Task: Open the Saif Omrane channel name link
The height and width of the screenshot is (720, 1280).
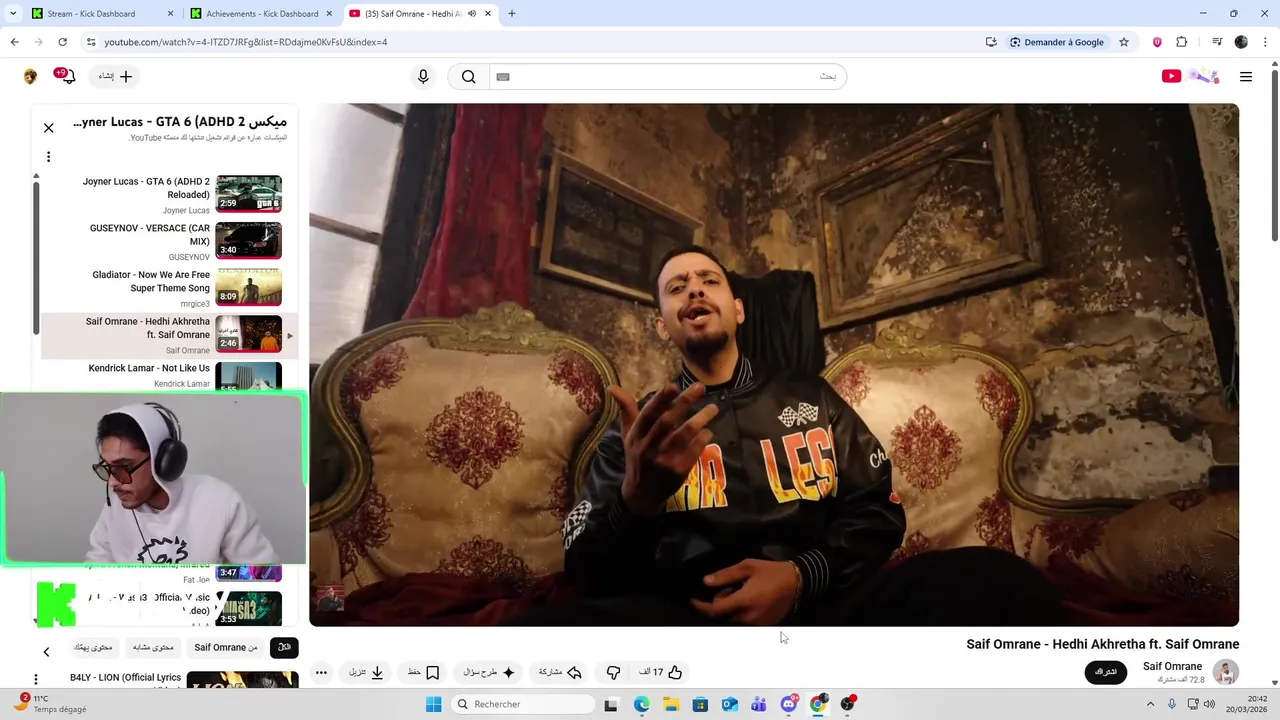Action: (x=1172, y=666)
